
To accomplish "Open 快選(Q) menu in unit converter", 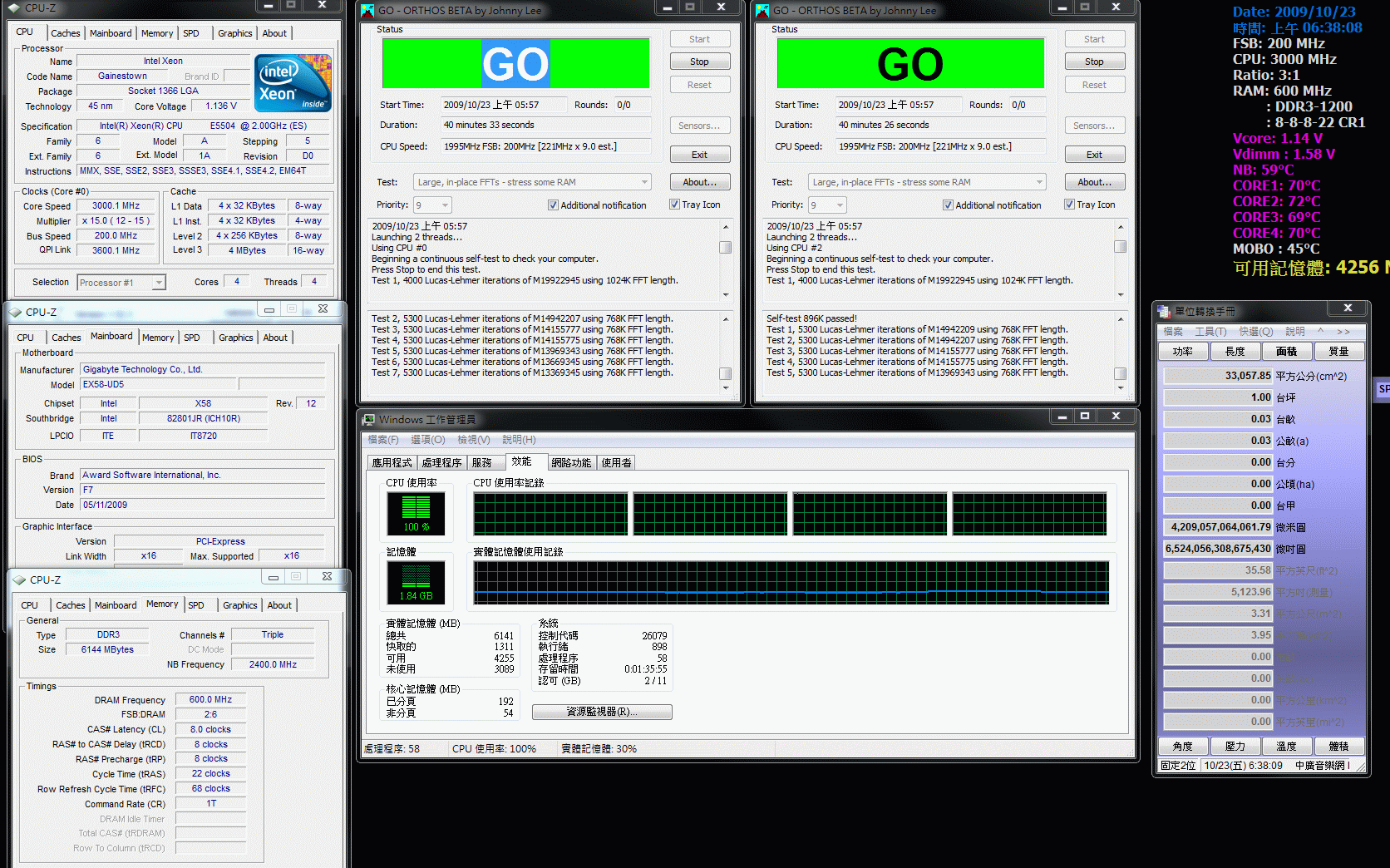I will [x=1255, y=331].
